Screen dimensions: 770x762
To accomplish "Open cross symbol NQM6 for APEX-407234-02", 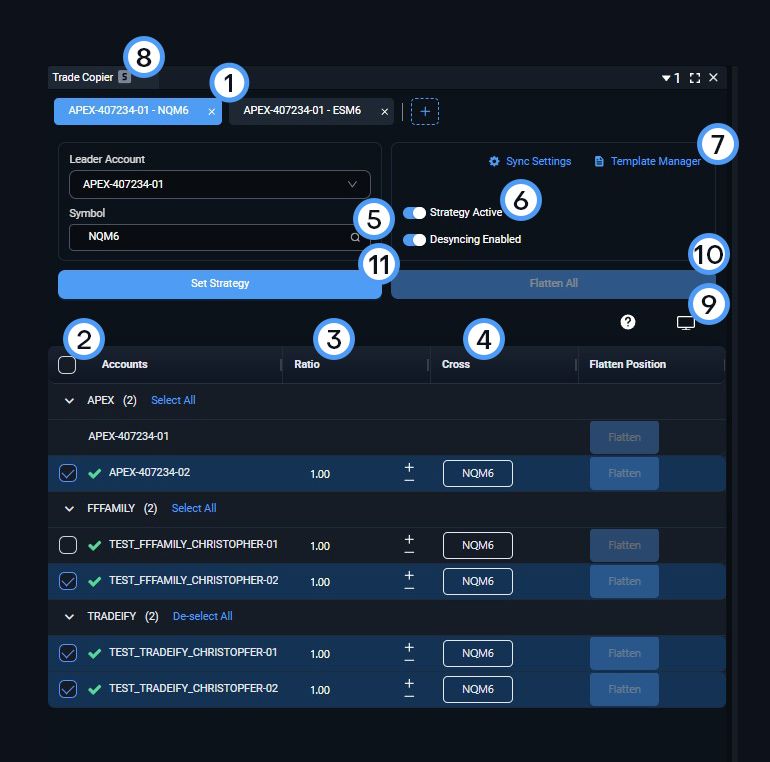I will pos(478,473).
